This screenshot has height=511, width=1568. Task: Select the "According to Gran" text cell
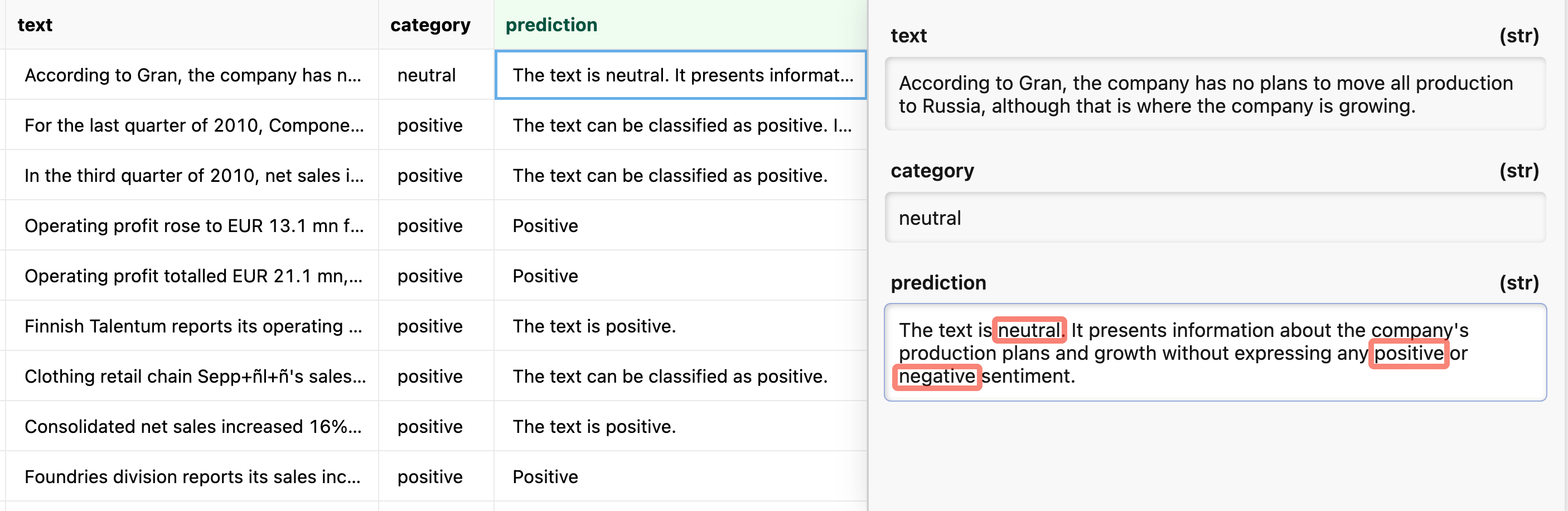pos(192,75)
